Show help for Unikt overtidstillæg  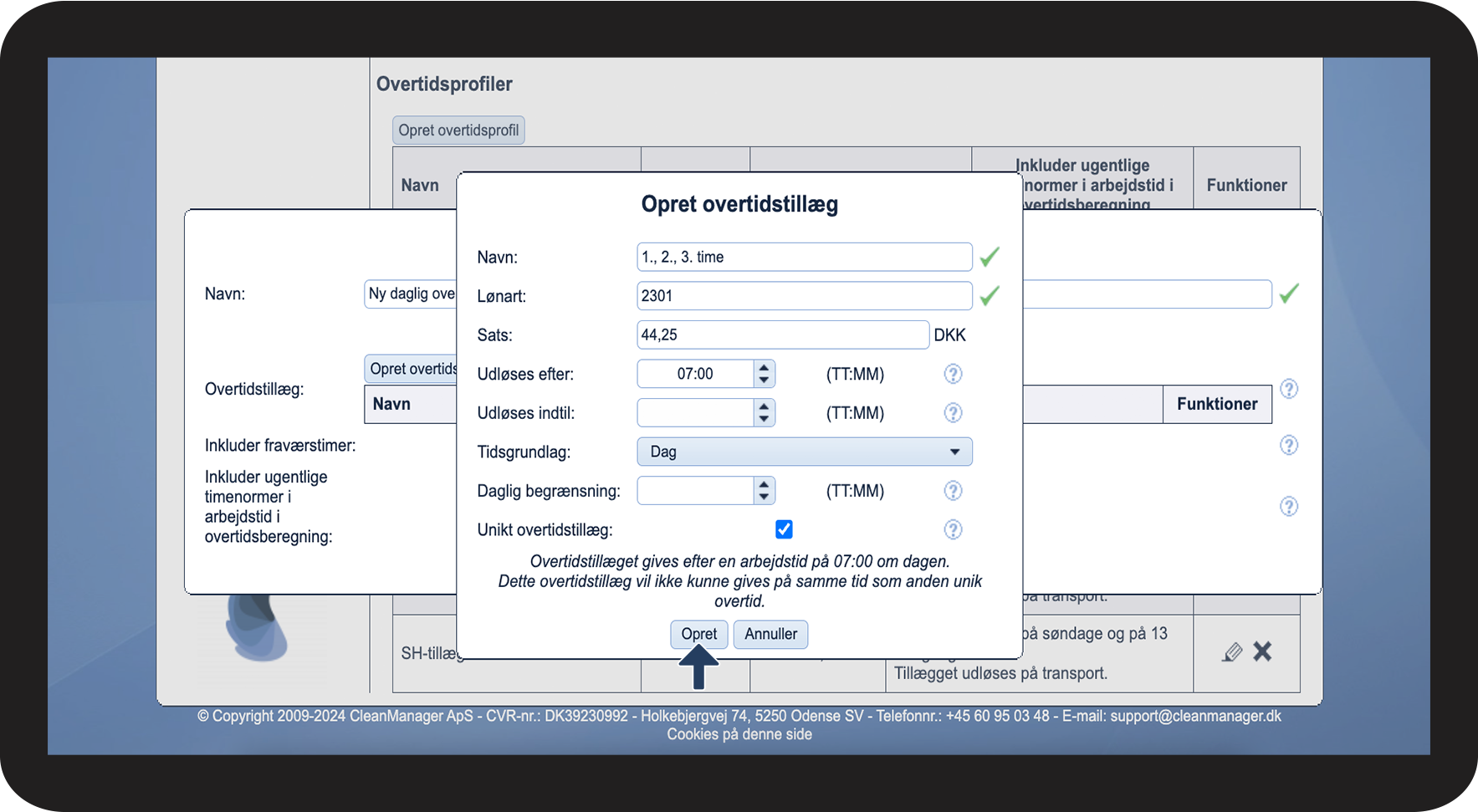tap(953, 529)
